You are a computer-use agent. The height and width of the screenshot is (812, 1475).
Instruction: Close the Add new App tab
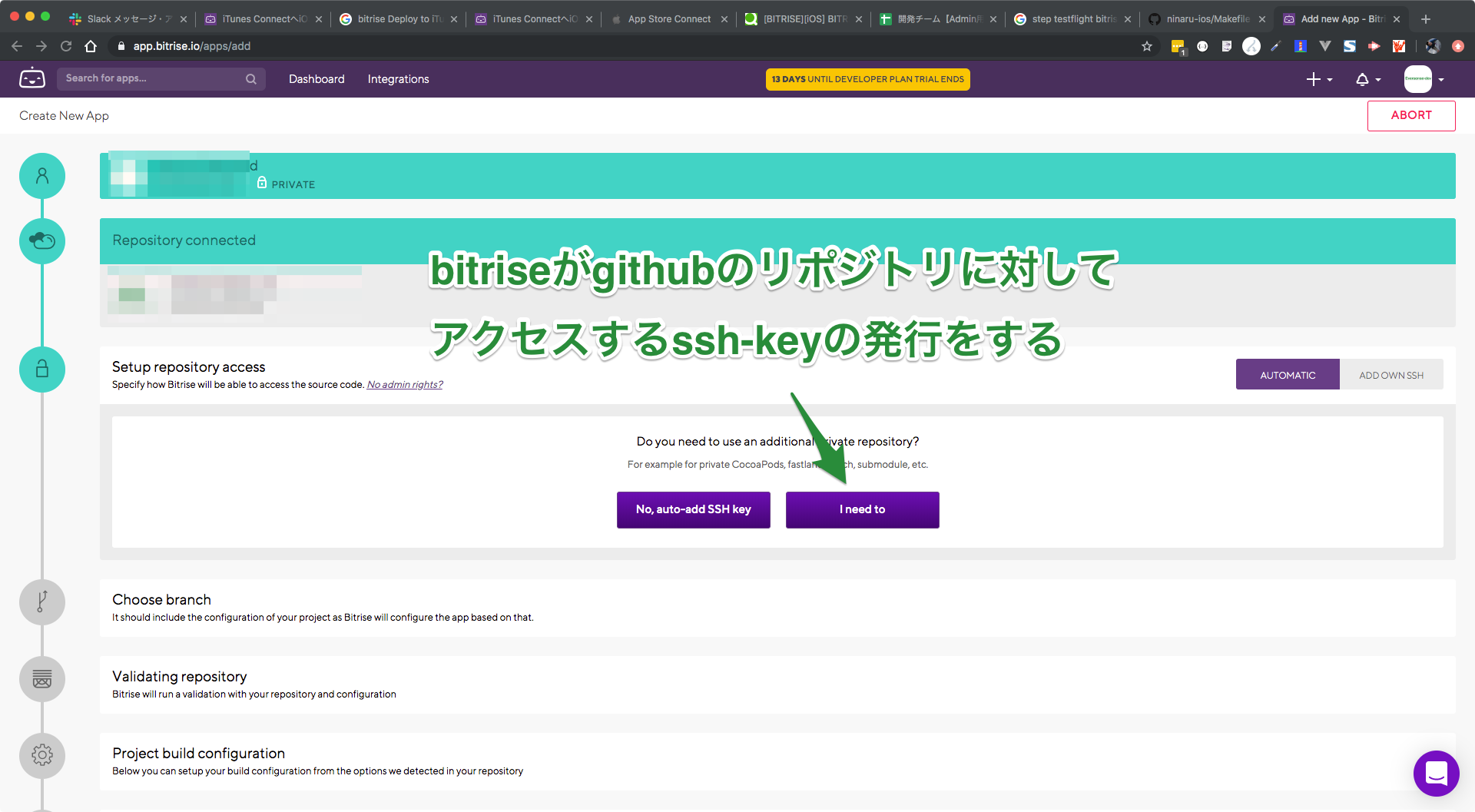tap(1397, 19)
